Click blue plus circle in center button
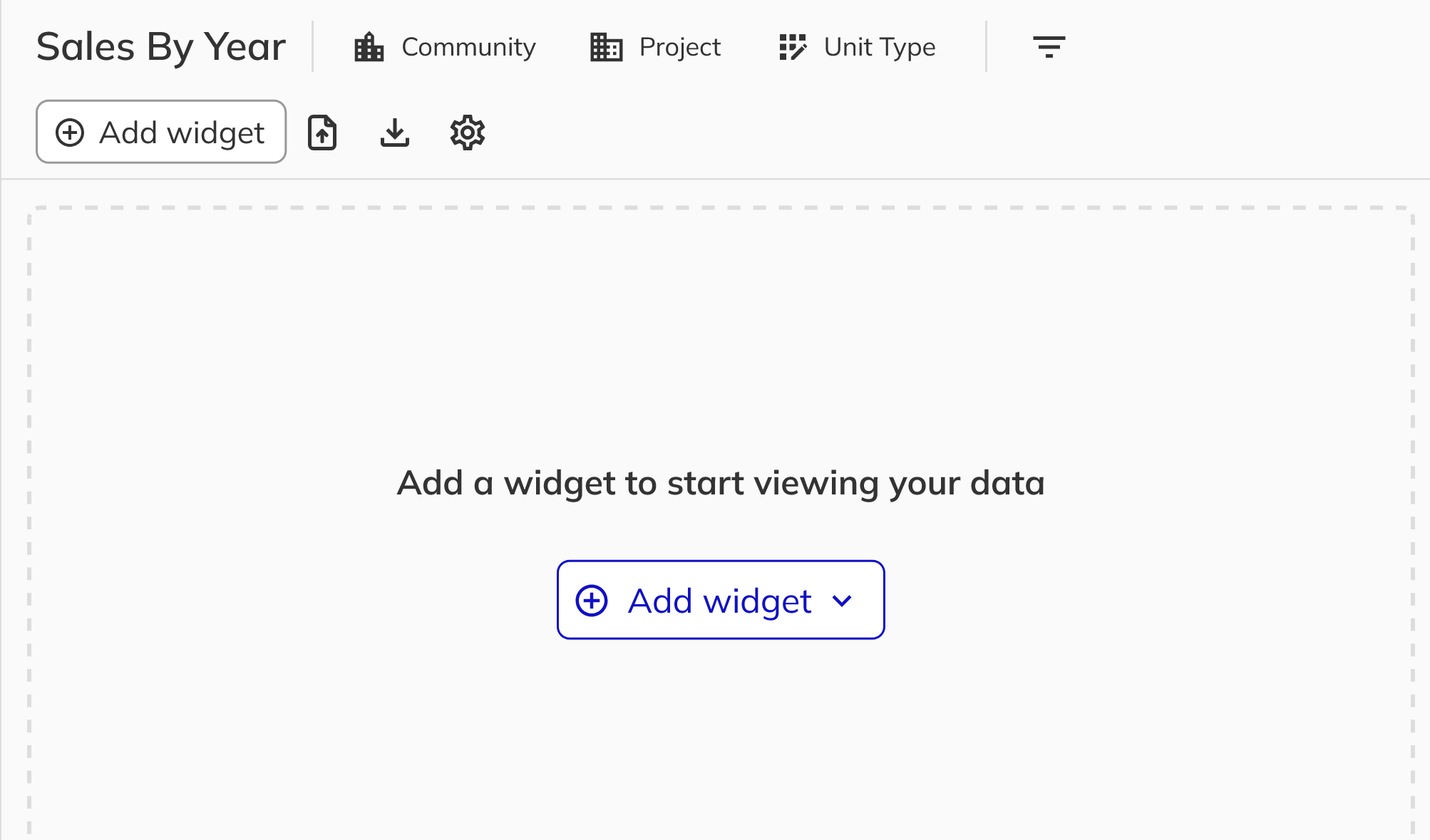The width and height of the screenshot is (1430, 840). click(x=592, y=601)
